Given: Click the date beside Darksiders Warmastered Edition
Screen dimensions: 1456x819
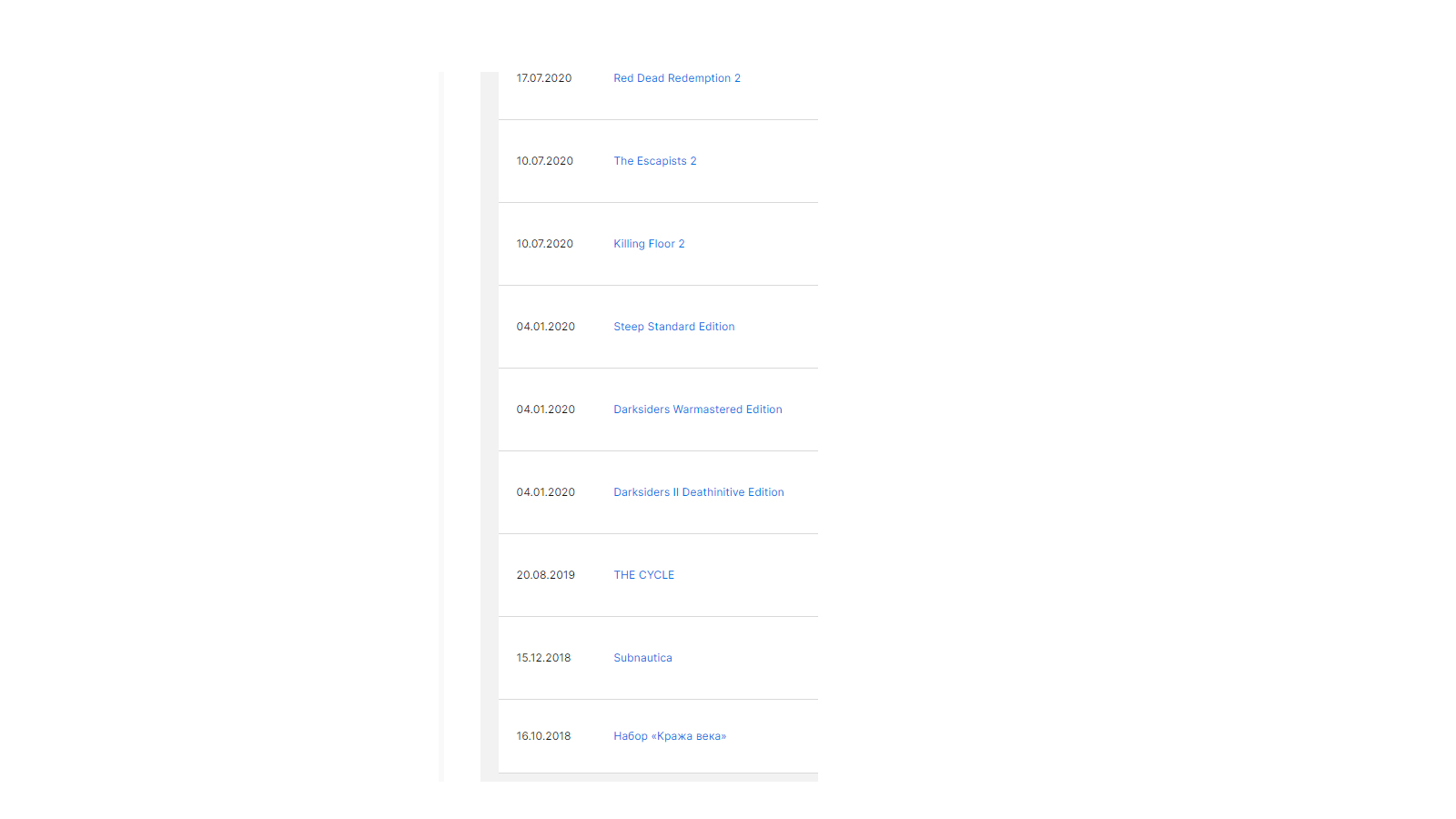Looking at the screenshot, I should pyautogui.click(x=546, y=409).
